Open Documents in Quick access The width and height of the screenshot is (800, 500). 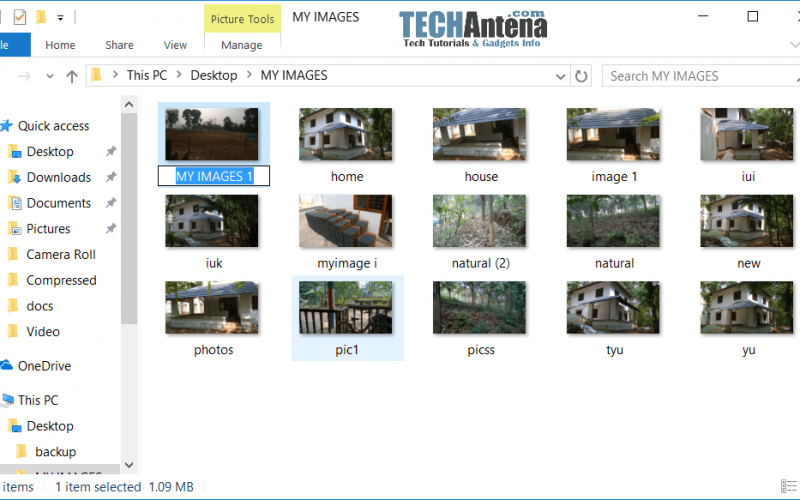tap(59, 203)
